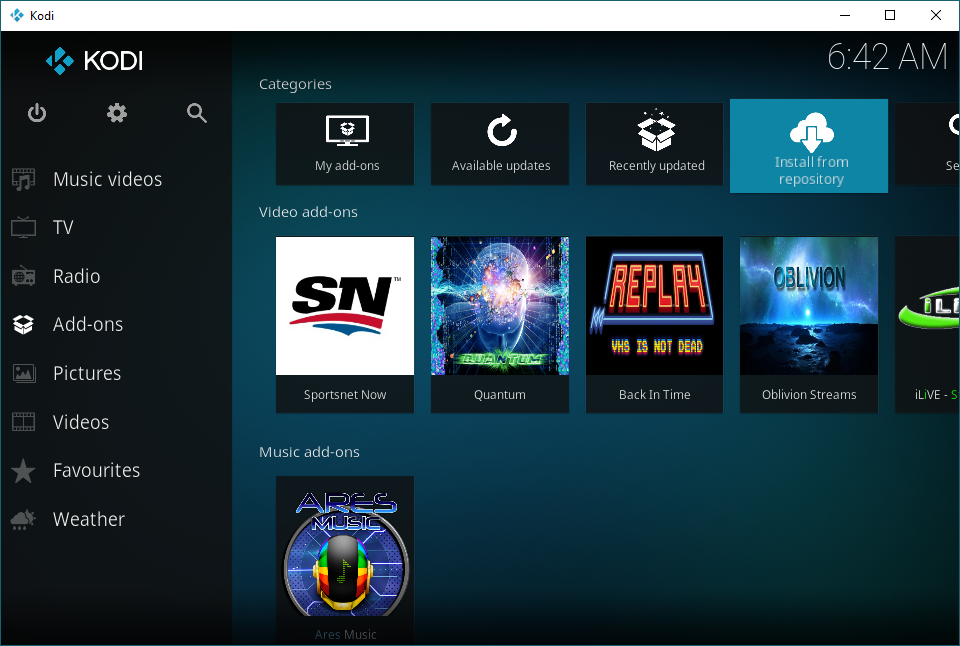Click the Weather cloud icon
The image size is (960, 646).
tap(23, 519)
